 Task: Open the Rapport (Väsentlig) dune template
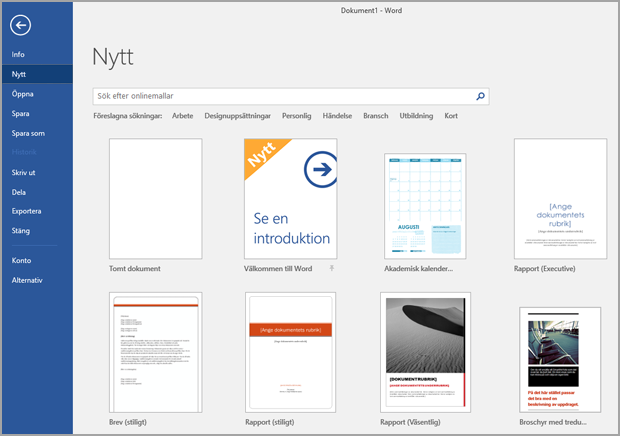click(x=425, y=353)
